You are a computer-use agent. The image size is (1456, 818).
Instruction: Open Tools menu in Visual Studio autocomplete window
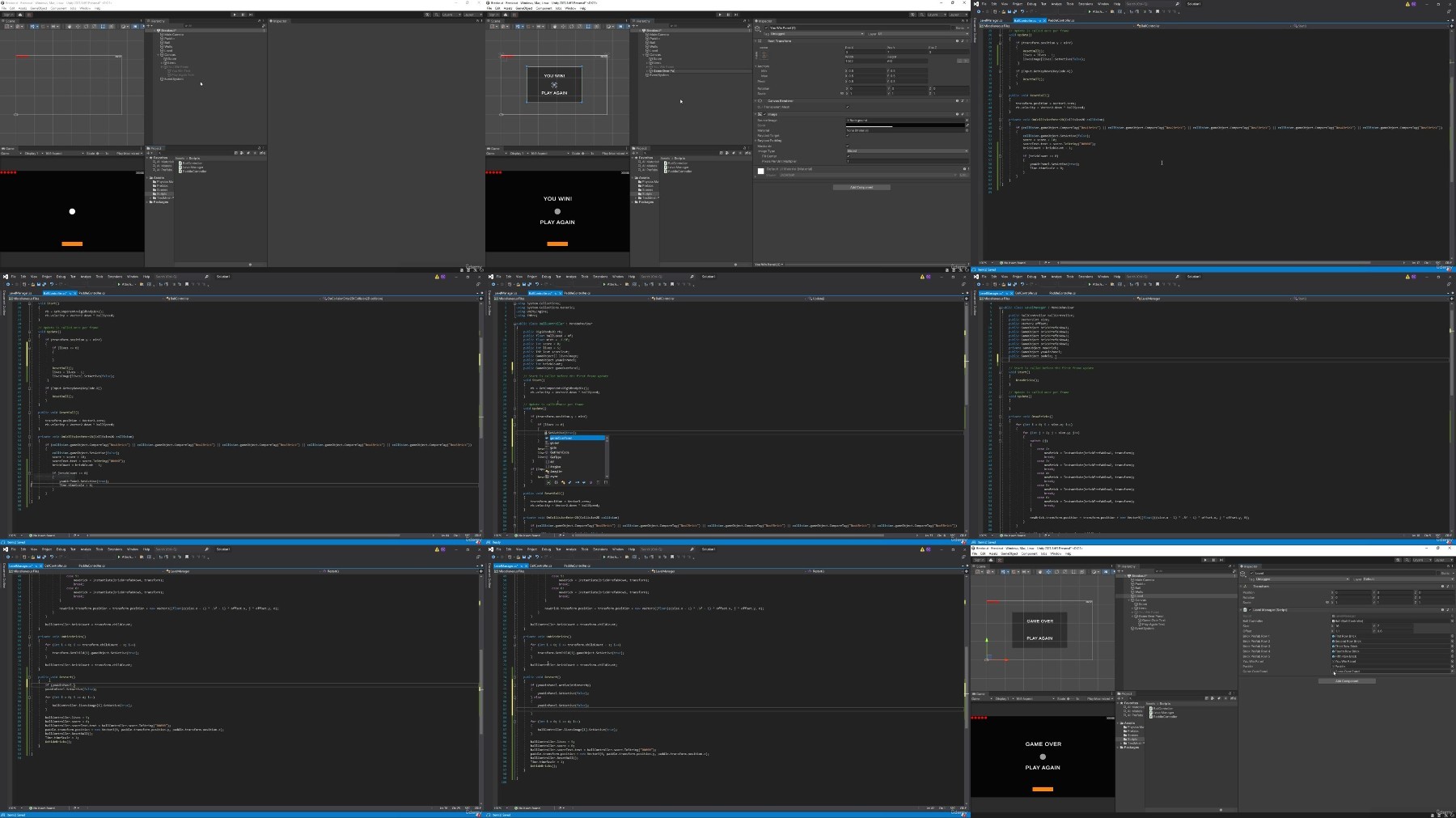(585, 277)
